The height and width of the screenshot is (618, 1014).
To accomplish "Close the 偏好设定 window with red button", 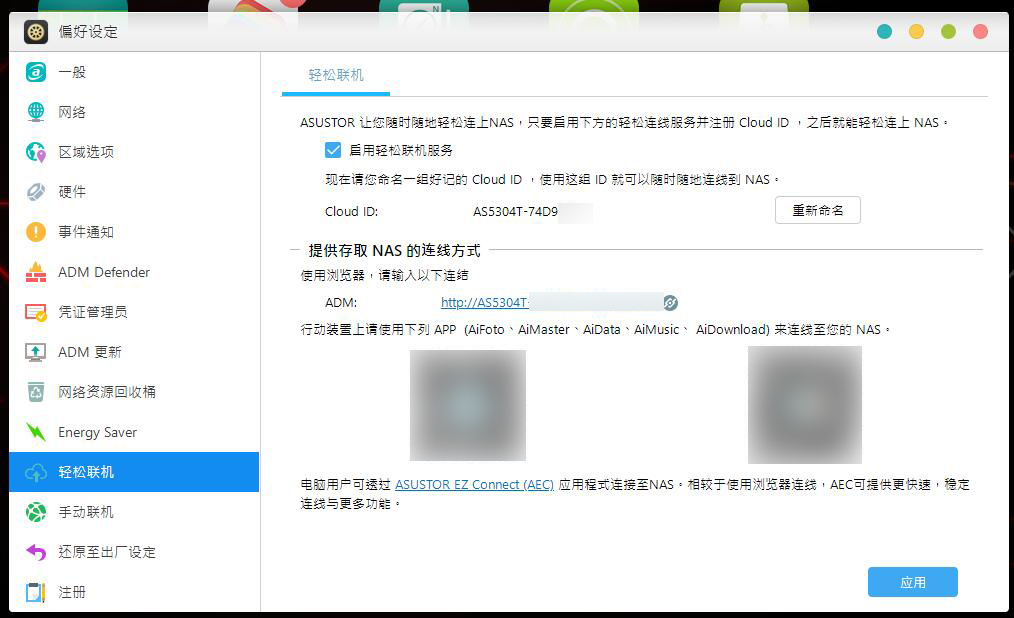I will [980, 32].
